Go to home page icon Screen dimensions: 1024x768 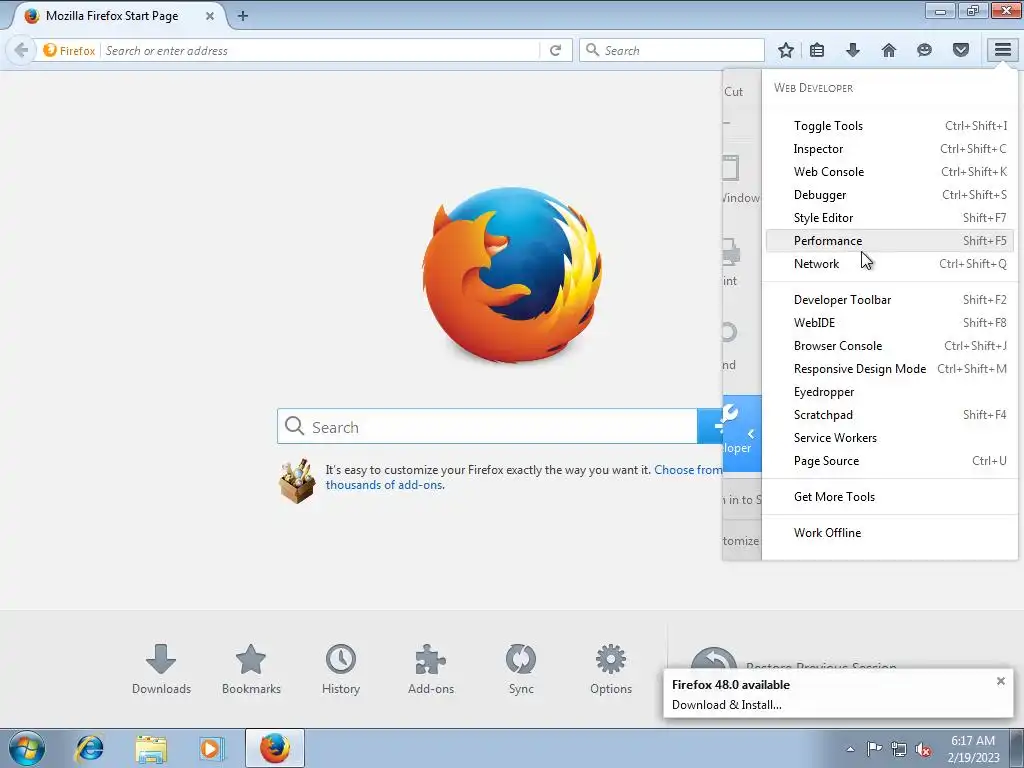(889, 50)
